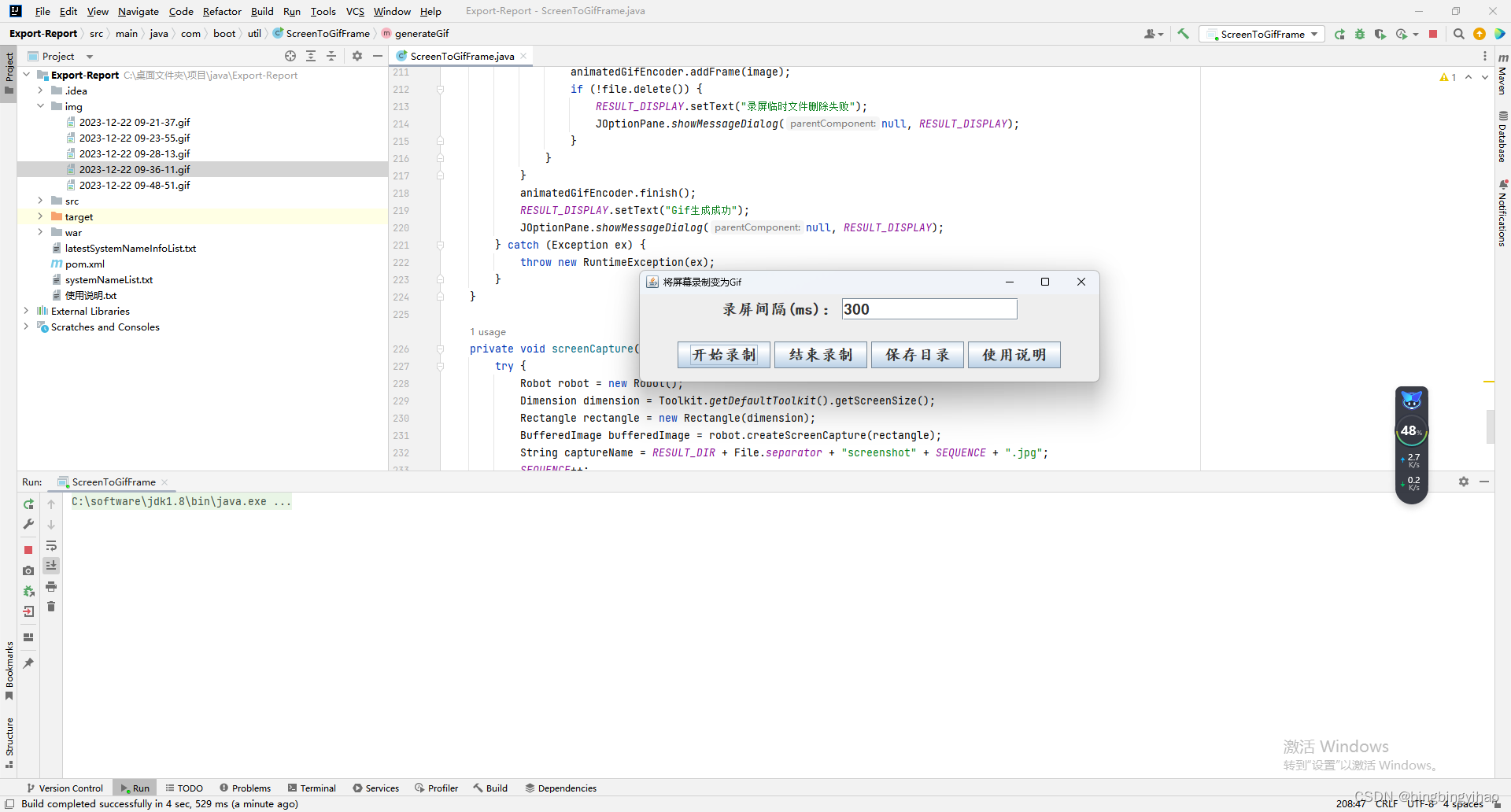1511x812 pixels.
Task: Expand External Libraries node
Action: (x=27, y=311)
